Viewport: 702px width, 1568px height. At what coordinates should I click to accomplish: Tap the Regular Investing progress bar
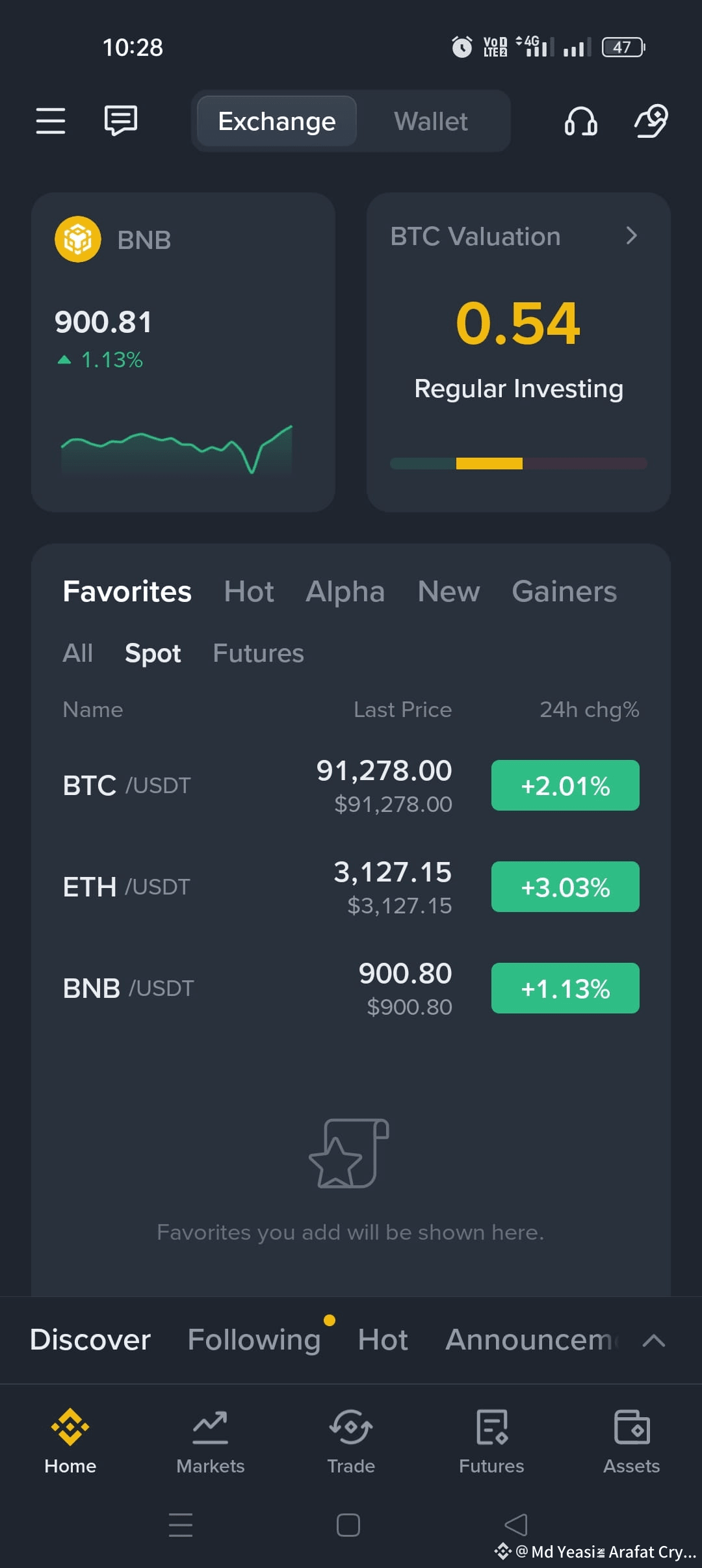(x=519, y=464)
